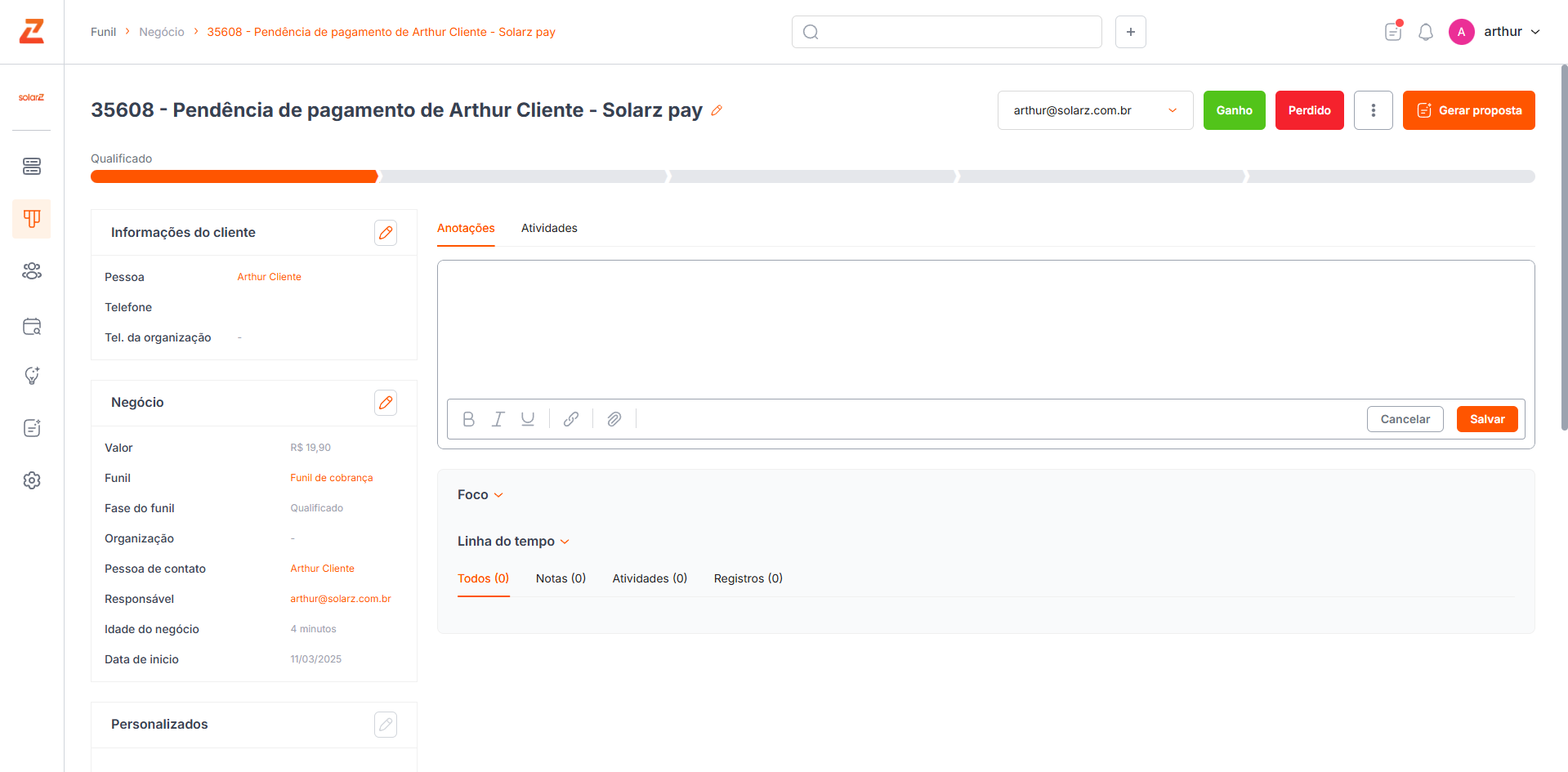Screen dimensions: 1568x772
Task: Mark the deal as Ganho
Action: [1234, 110]
